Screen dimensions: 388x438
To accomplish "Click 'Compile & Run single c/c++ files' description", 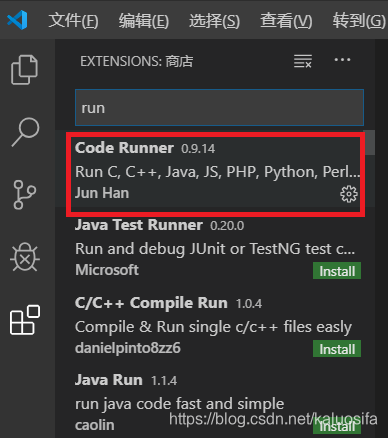I will pyautogui.click(x=213, y=327).
